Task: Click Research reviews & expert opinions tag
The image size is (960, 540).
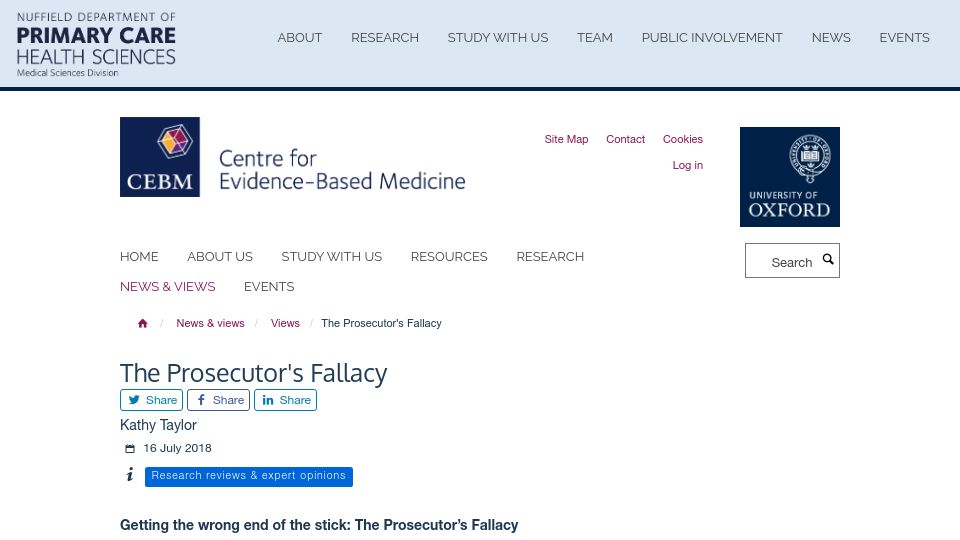Action: click(x=249, y=476)
